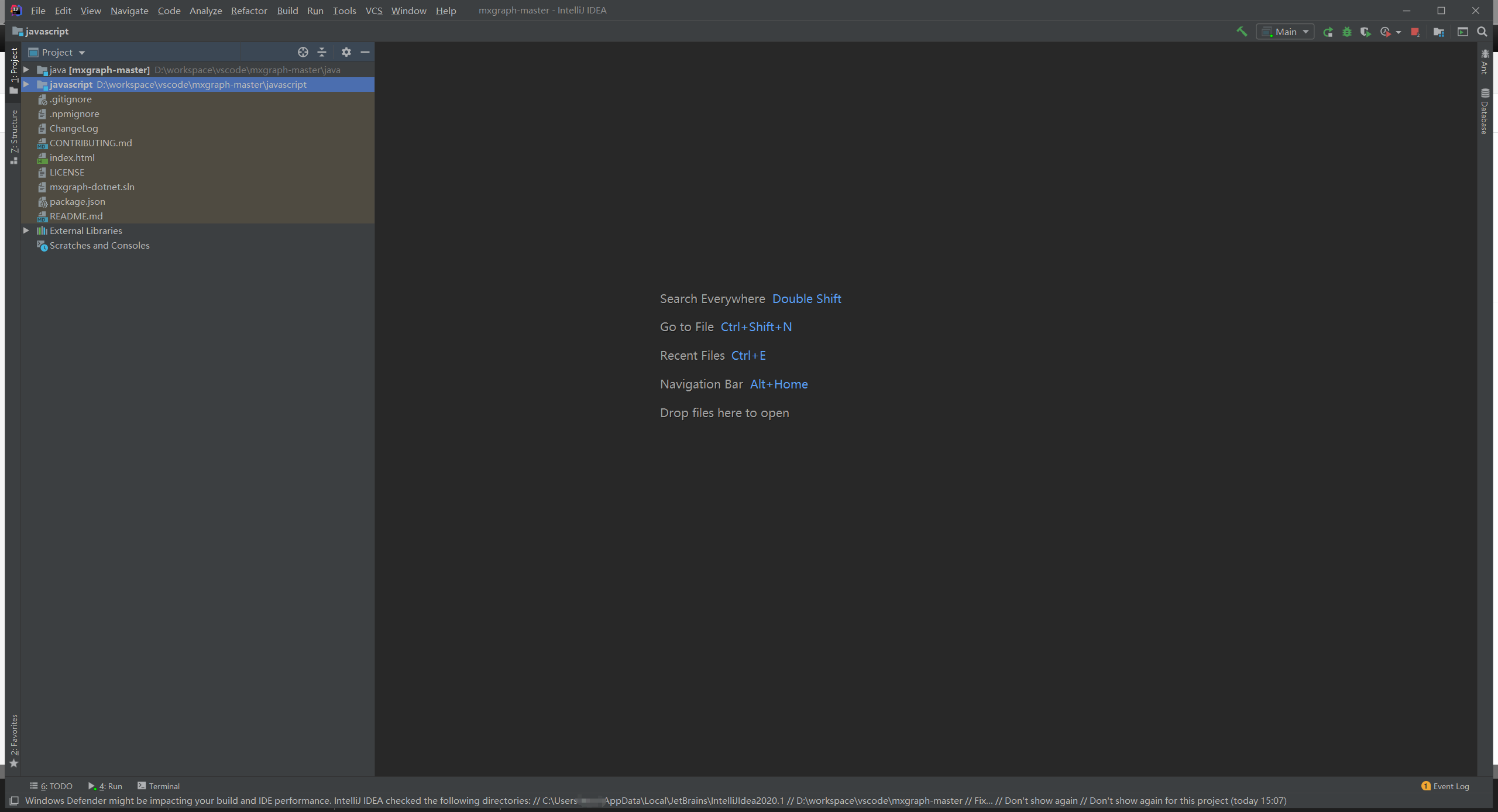
Task: Run Main with Coverage icon
Action: tap(1366, 32)
